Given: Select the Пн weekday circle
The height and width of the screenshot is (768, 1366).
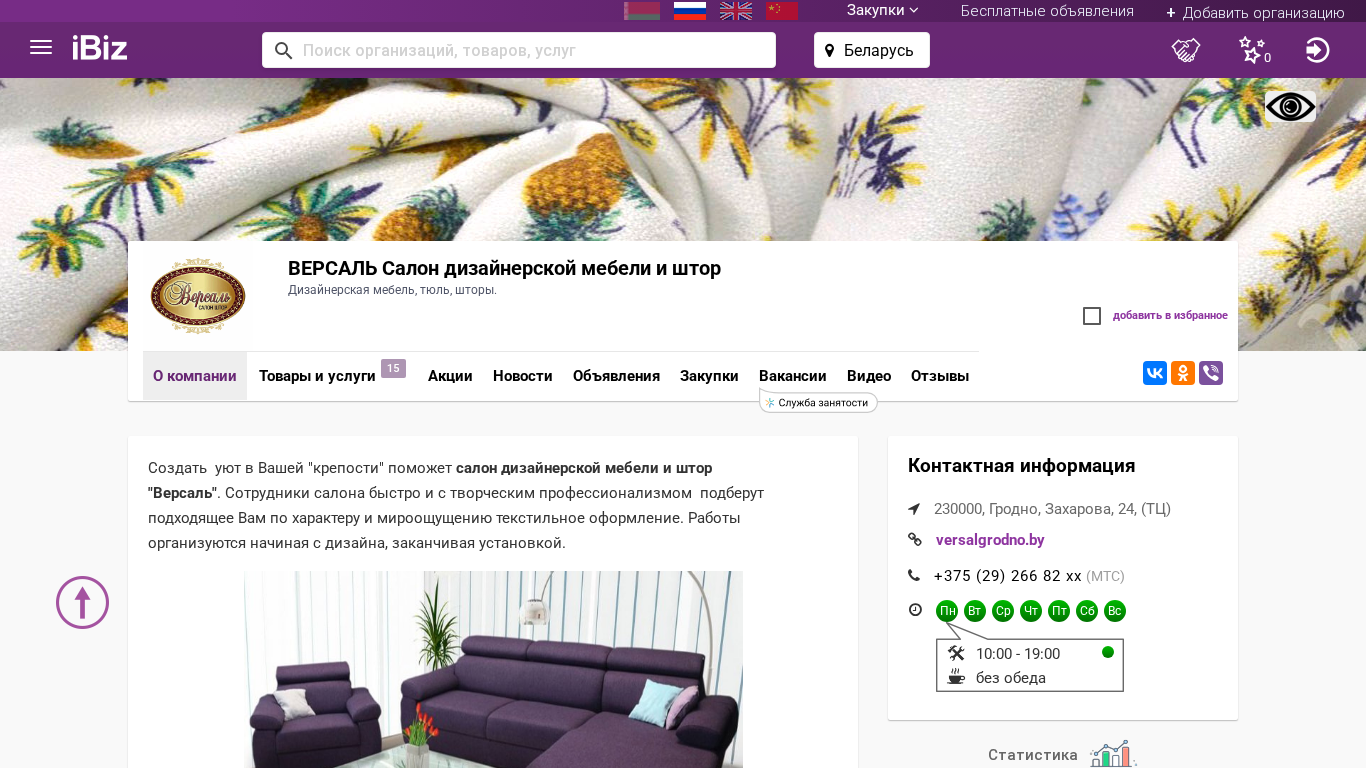Looking at the screenshot, I should (x=947, y=611).
